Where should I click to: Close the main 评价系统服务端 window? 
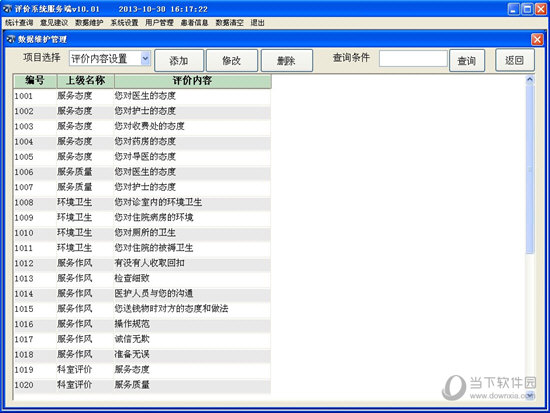(540, 9)
